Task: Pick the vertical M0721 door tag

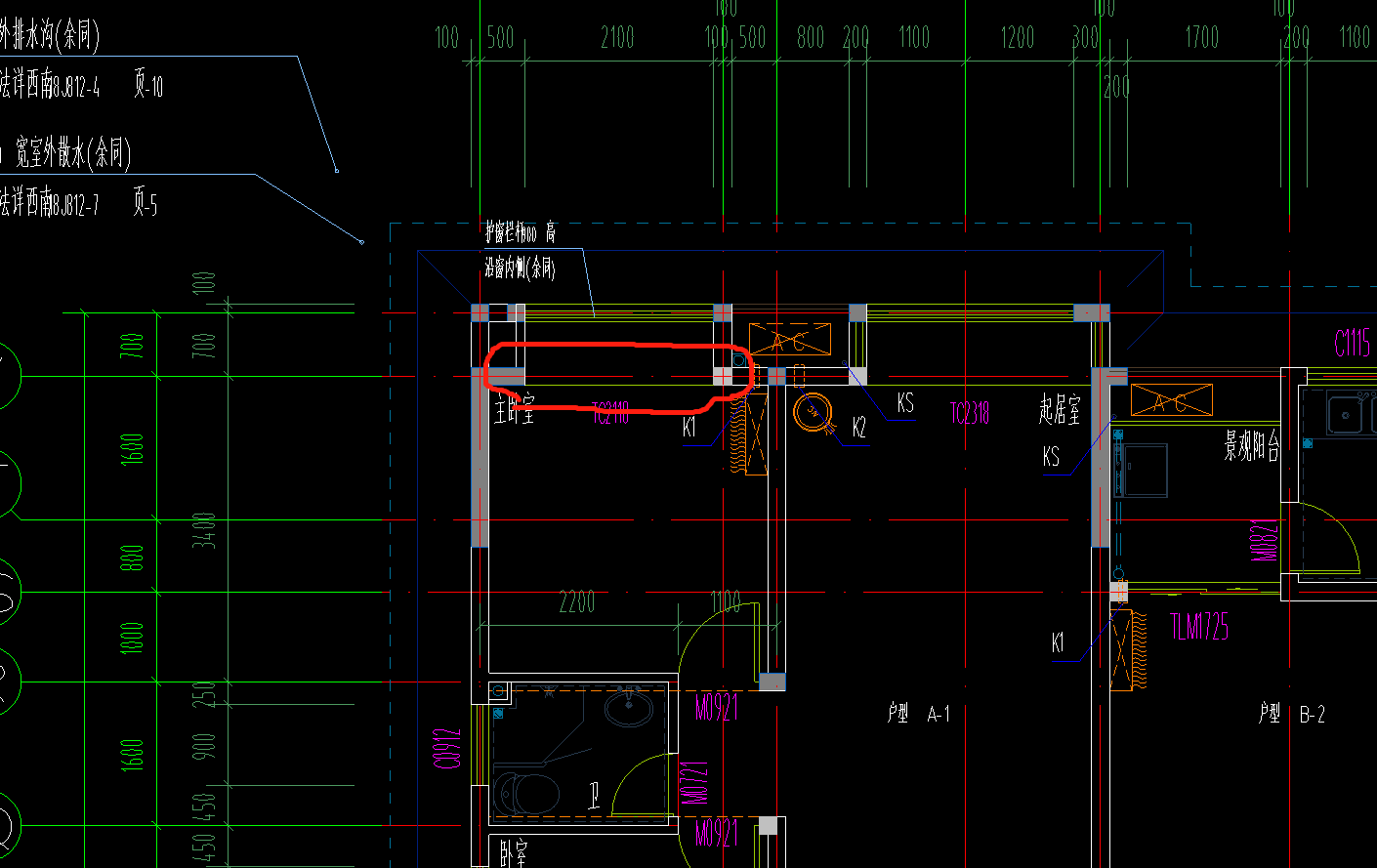Action: [693, 783]
